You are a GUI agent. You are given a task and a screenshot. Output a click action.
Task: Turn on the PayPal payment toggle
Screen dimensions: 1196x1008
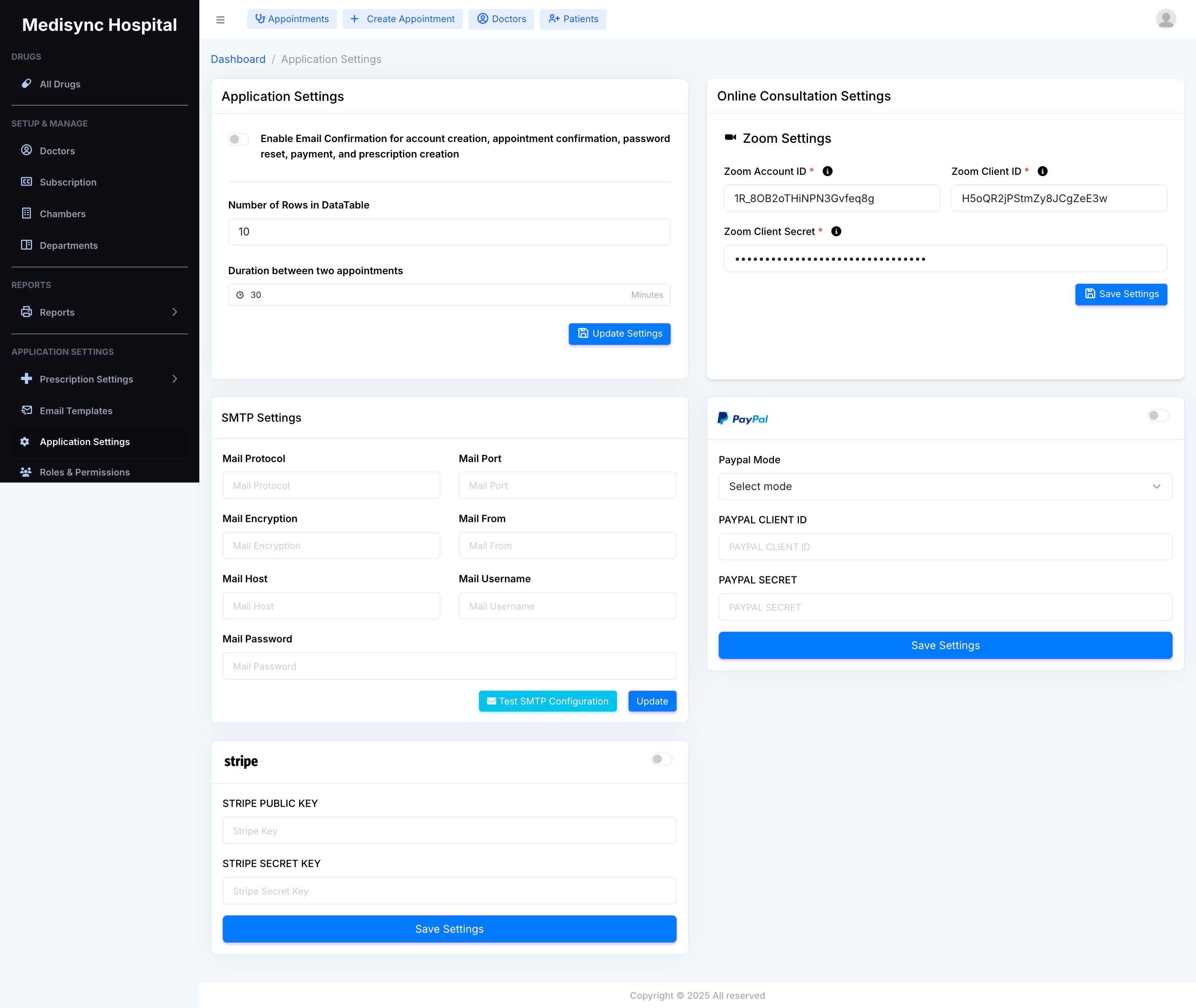pos(1157,415)
